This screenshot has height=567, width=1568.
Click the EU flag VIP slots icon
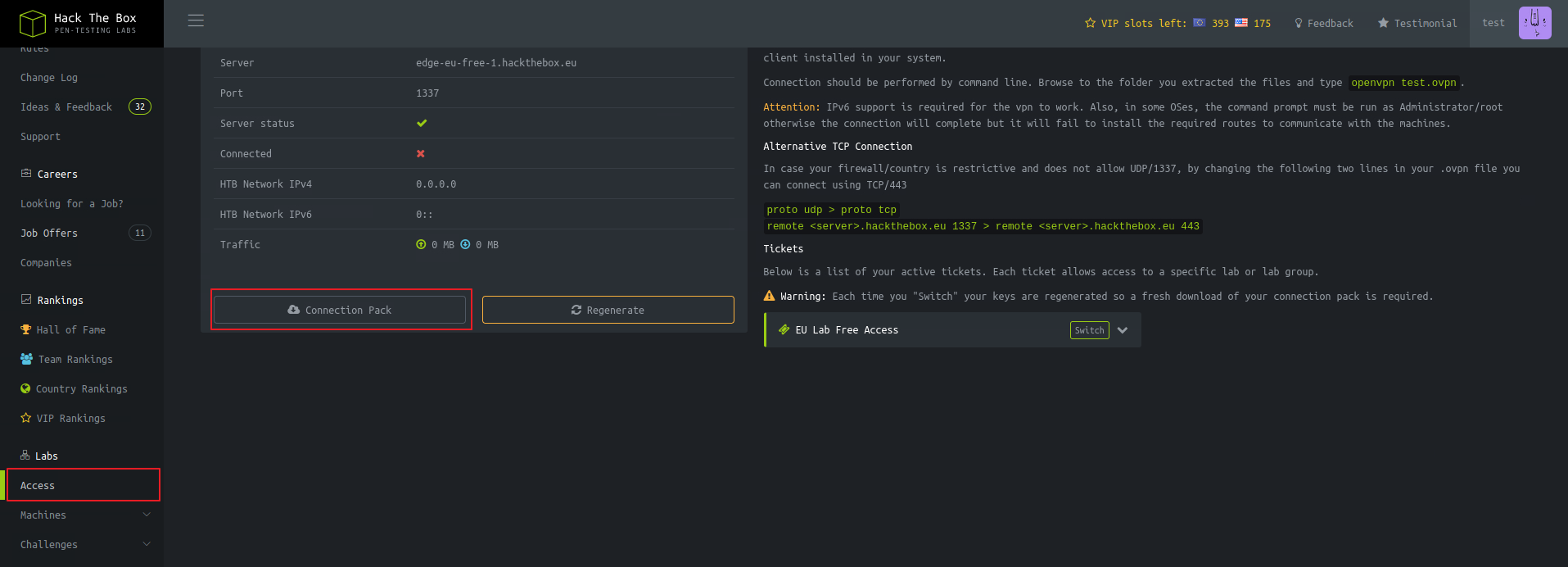pos(1199,23)
